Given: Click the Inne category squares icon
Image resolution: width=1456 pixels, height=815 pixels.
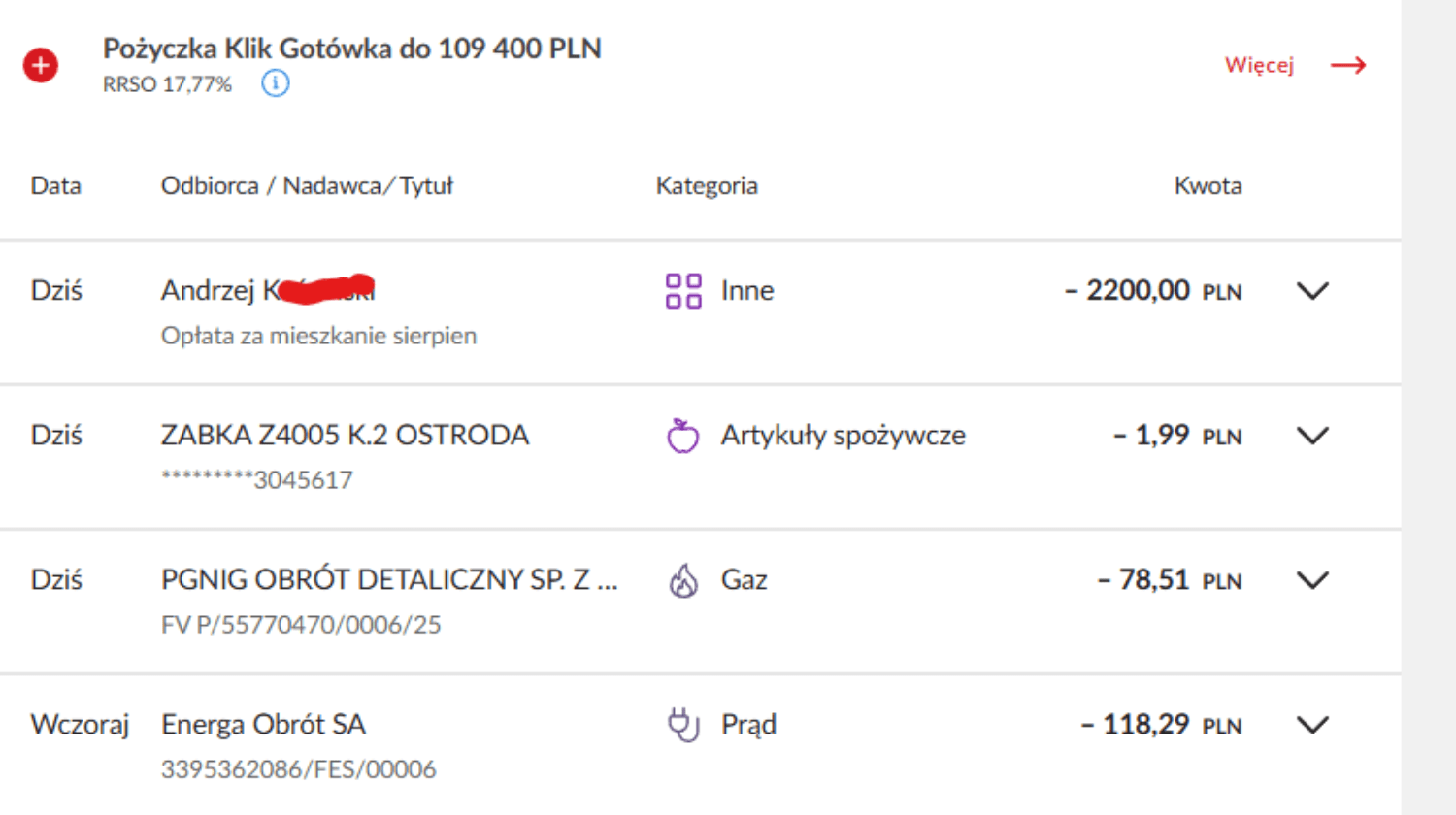Looking at the screenshot, I should (683, 290).
